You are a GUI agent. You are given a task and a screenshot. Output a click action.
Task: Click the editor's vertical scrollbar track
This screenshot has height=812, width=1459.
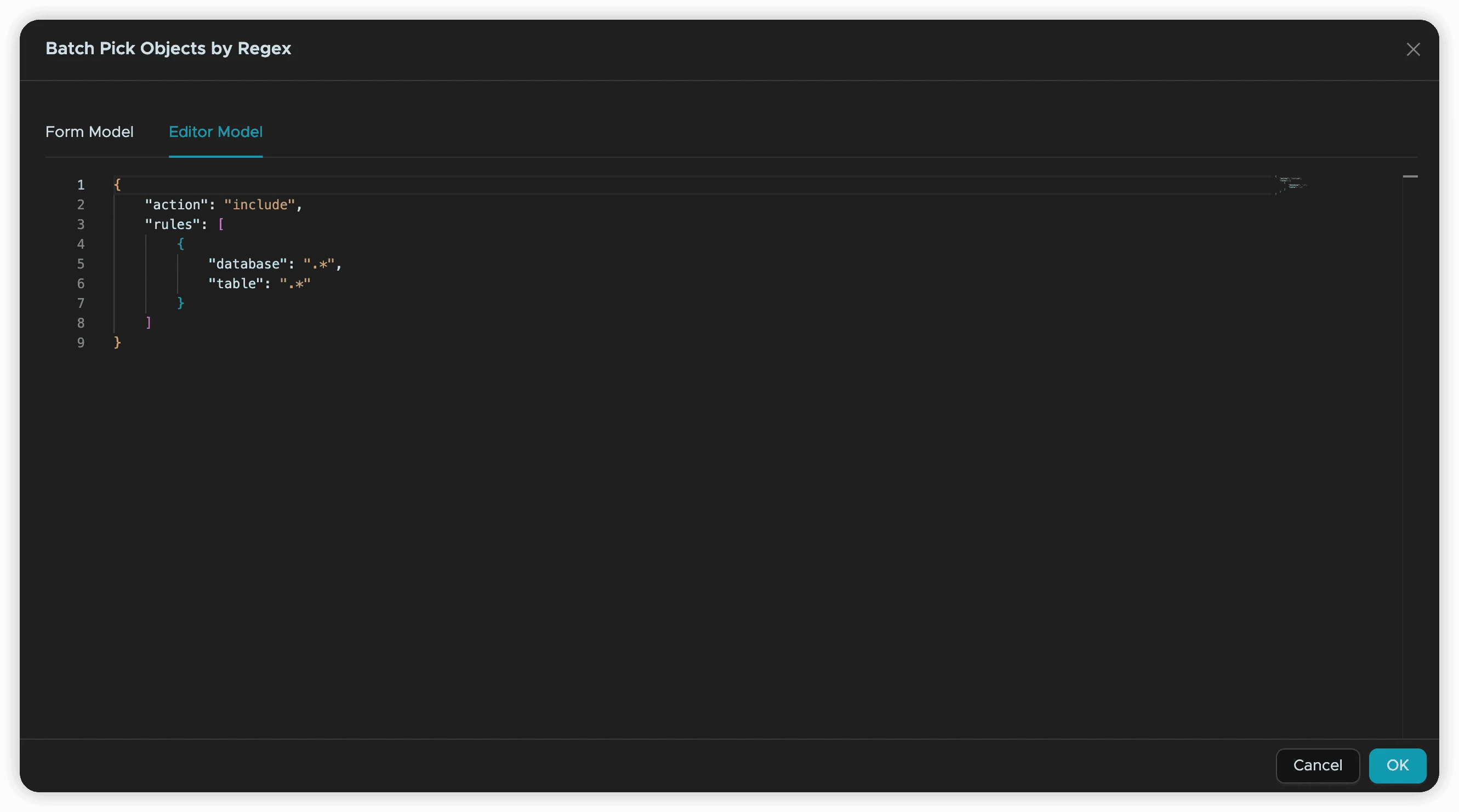pos(1410,453)
